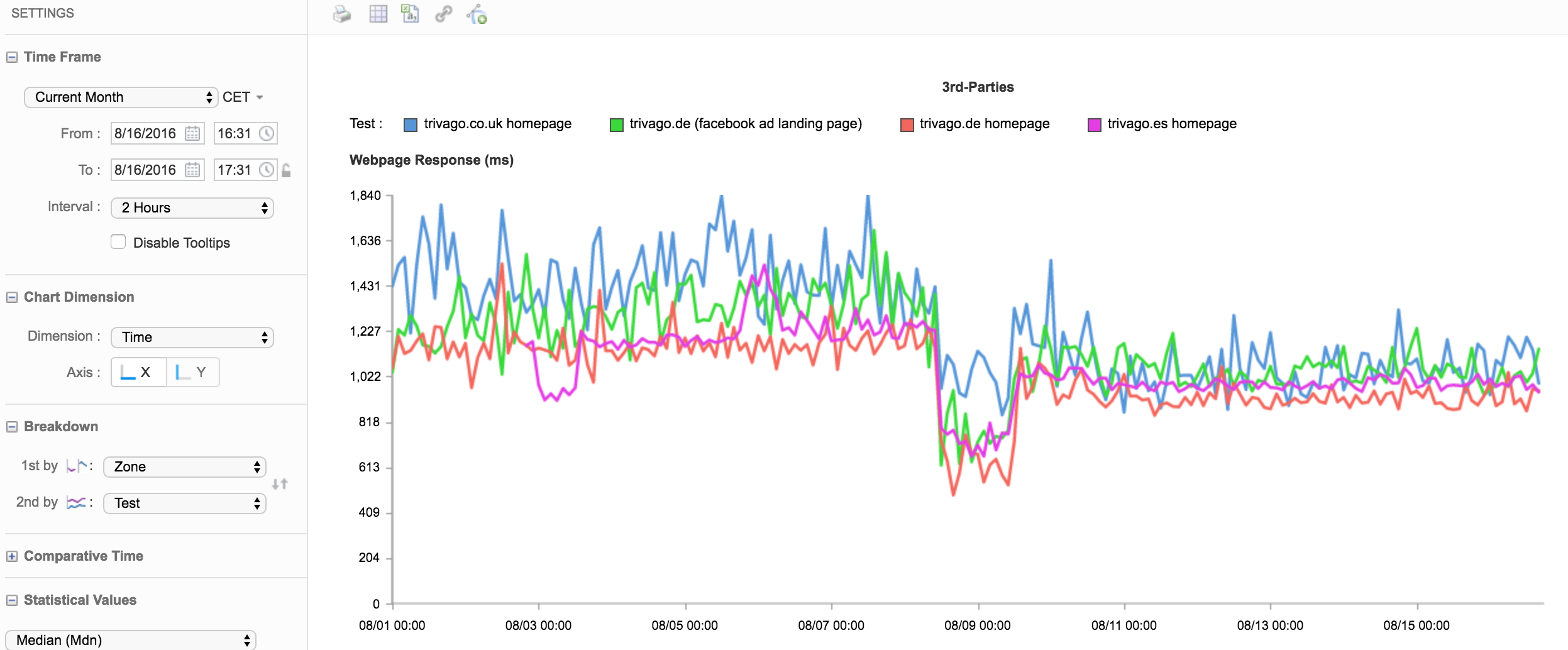This screenshot has height=650, width=1568.
Task: Click the trivago.de homepage legend label
Action: point(984,124)
